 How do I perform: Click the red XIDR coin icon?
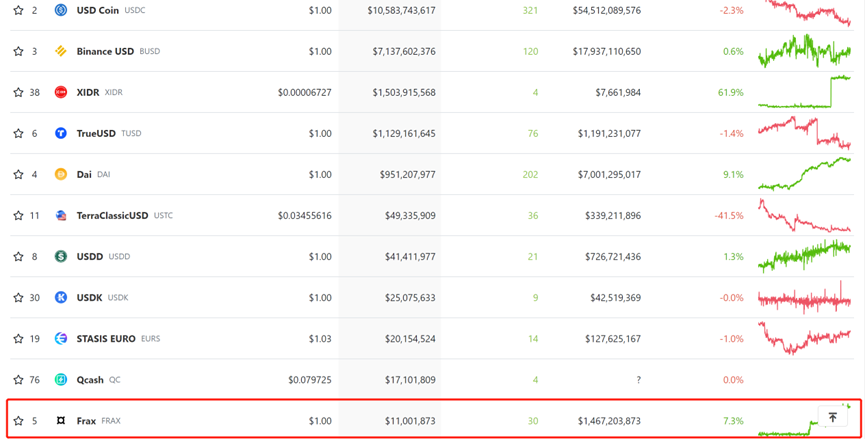61,92
